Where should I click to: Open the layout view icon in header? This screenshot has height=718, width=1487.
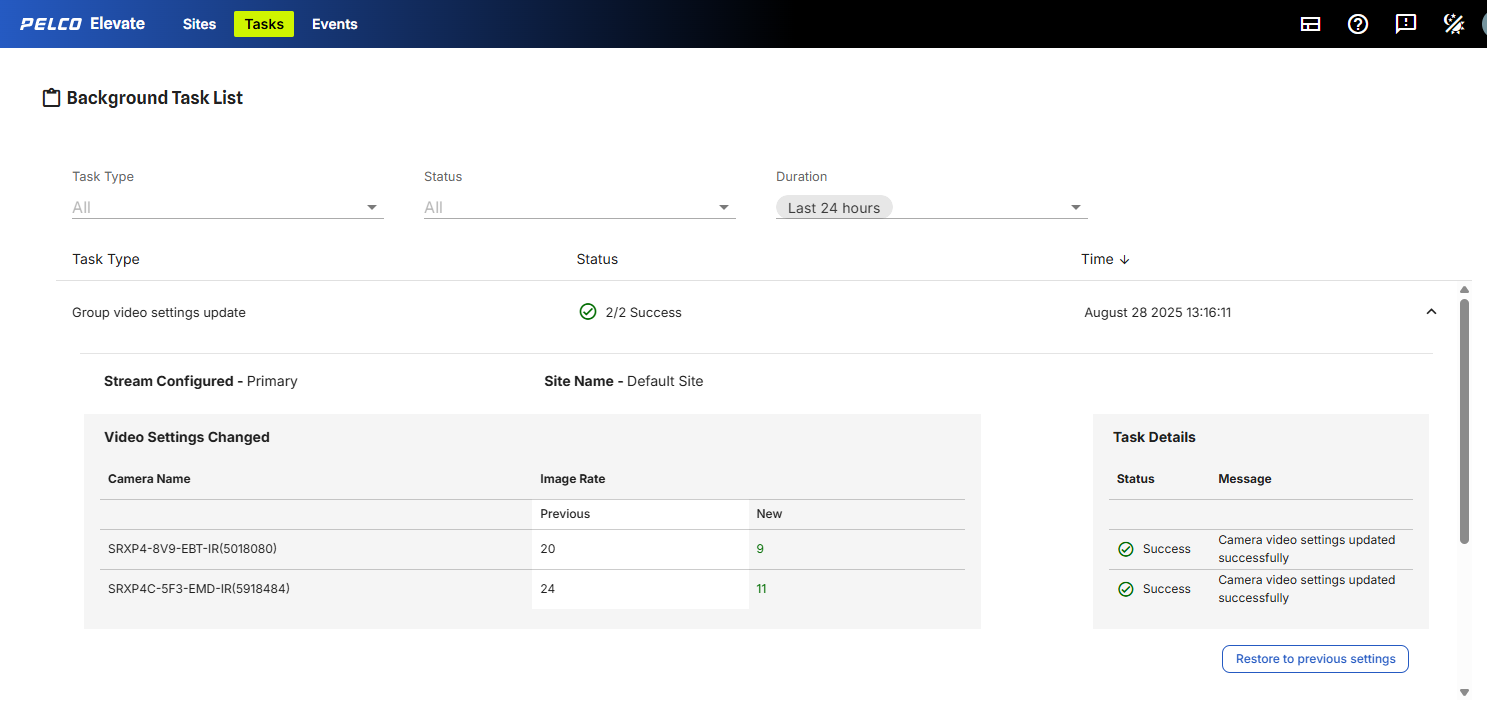[x=1310, y=24]
